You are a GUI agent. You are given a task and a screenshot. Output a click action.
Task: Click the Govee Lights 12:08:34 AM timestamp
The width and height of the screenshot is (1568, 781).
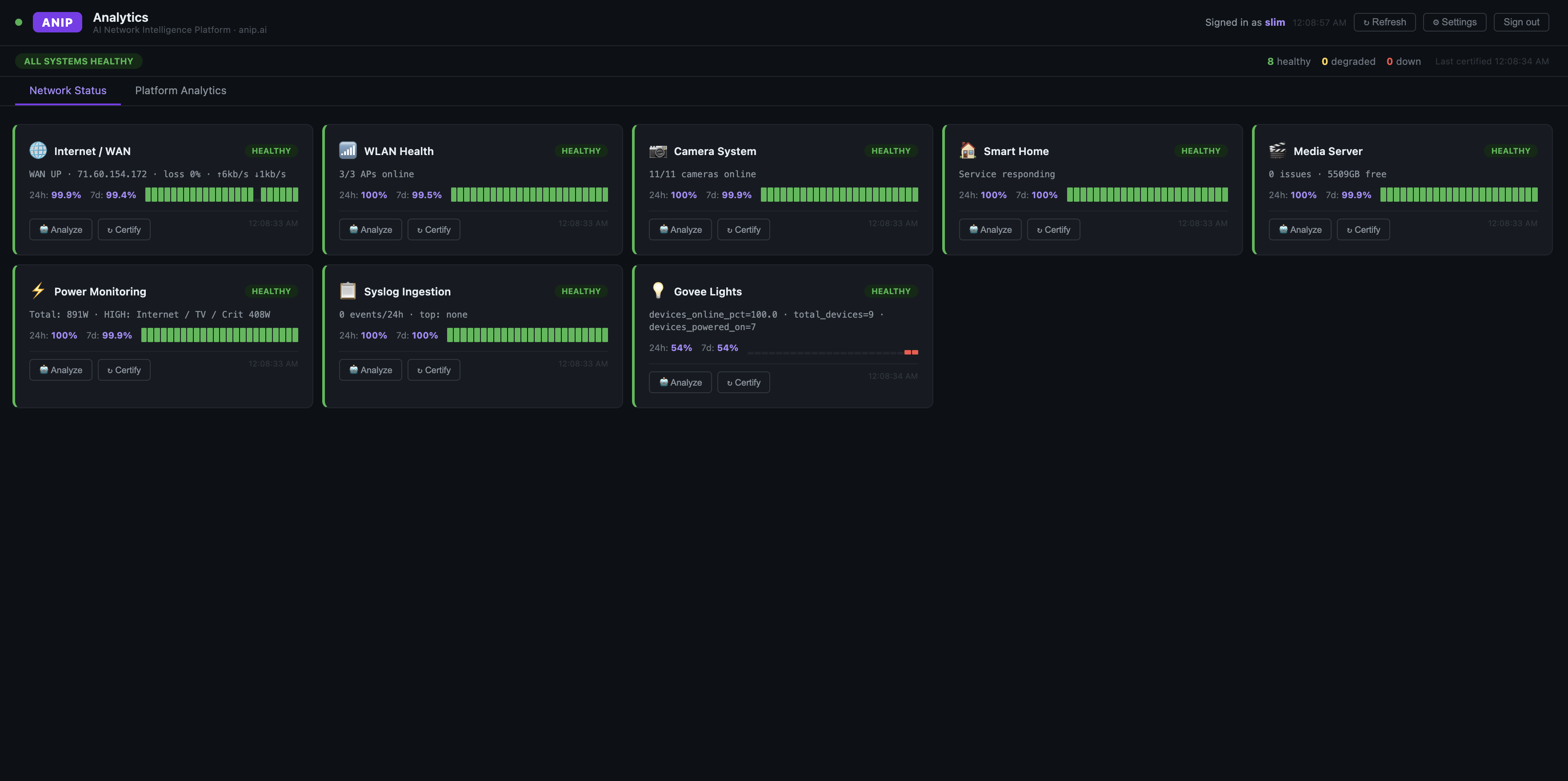[x=893, y=377]
